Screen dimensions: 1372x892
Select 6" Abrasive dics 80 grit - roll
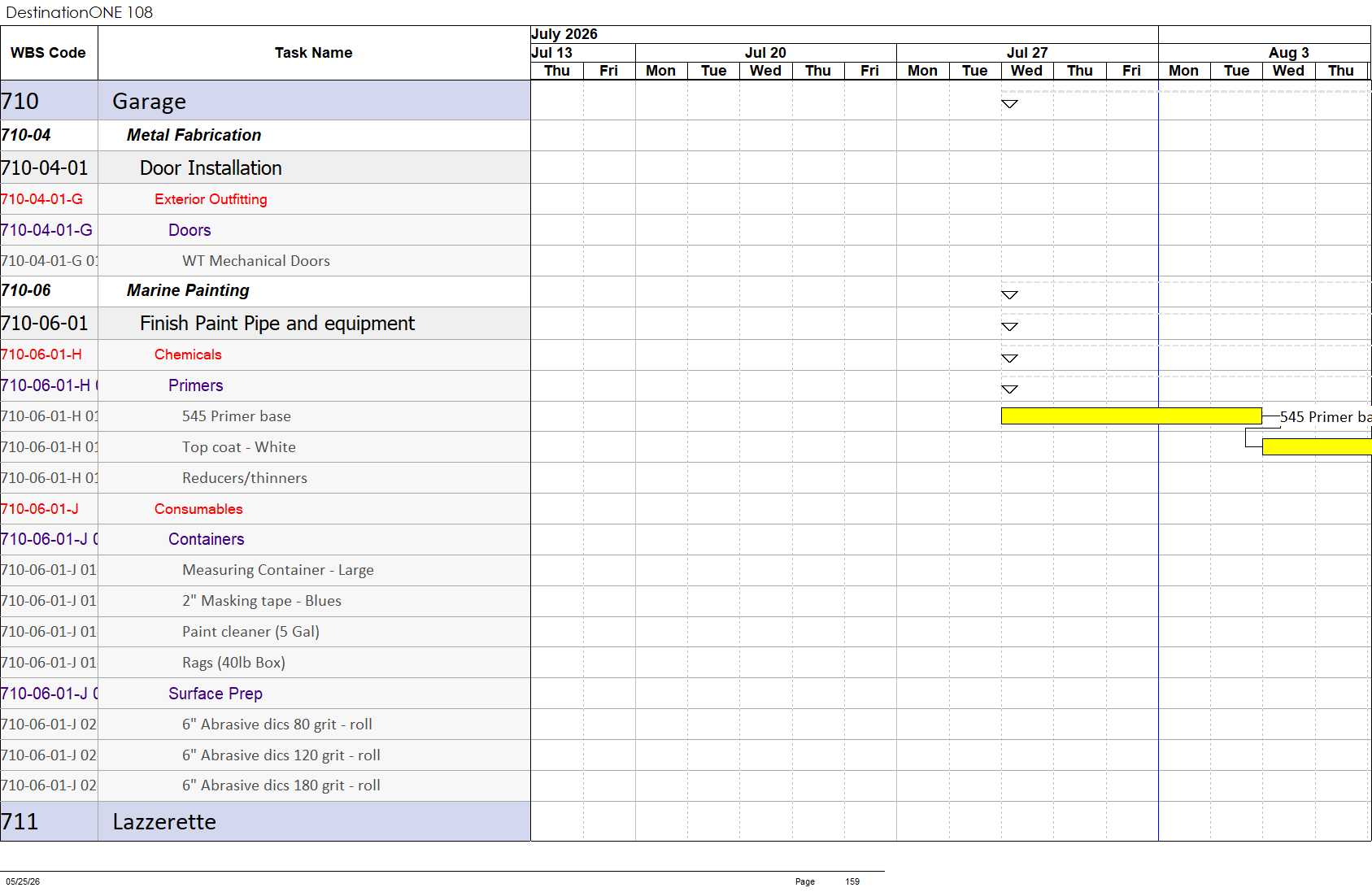pos(277,724)
